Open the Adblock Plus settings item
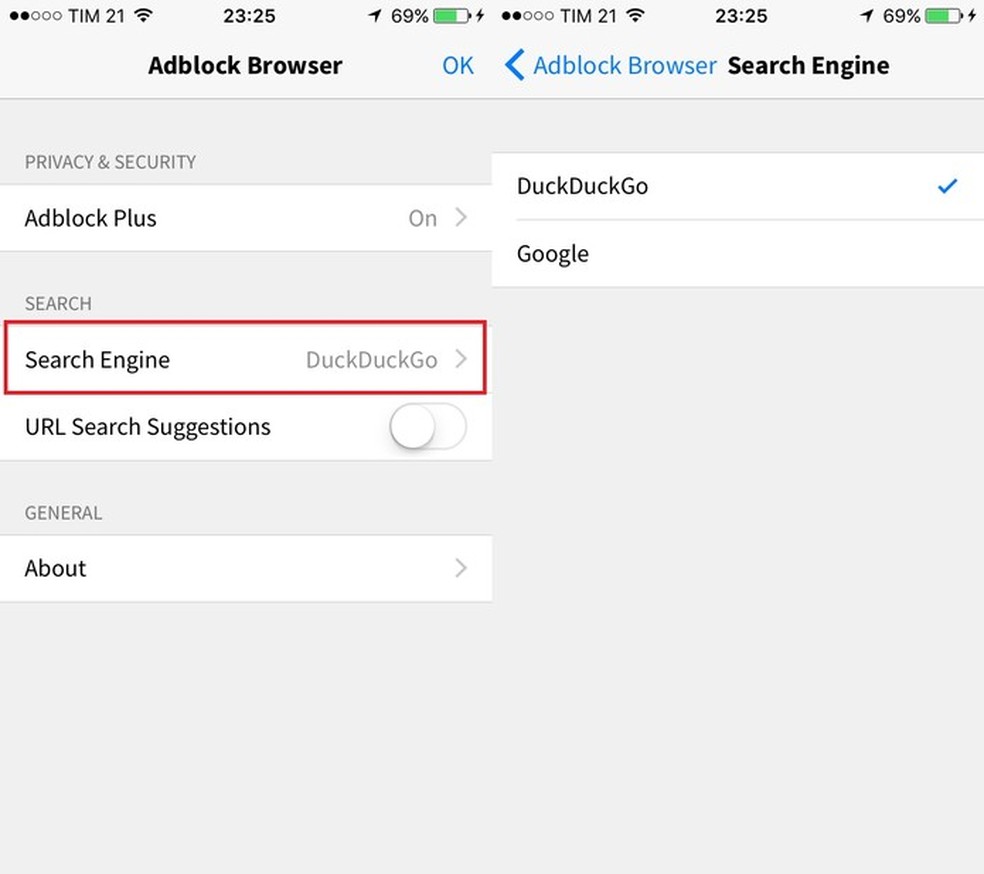984x874 pixels. (x=91, y=218)
